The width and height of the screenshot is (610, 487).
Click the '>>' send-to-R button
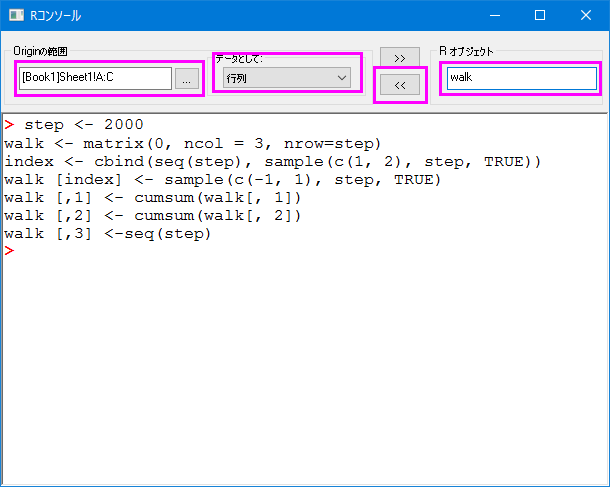tap(400, 58)
